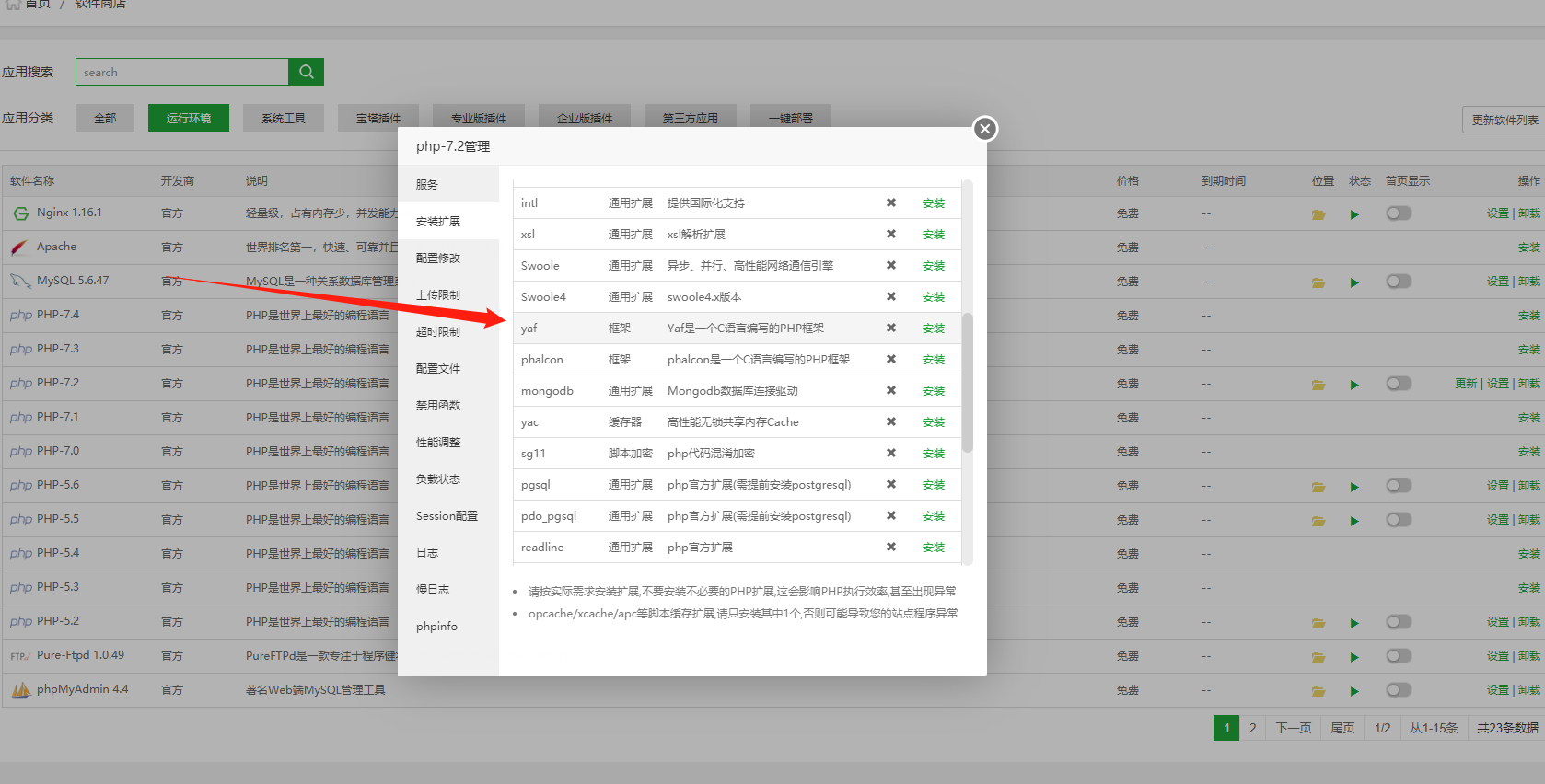This screenshot has height=784, width=1545.
Task: Open the 性能调整 tab
Action: point(448,442)
